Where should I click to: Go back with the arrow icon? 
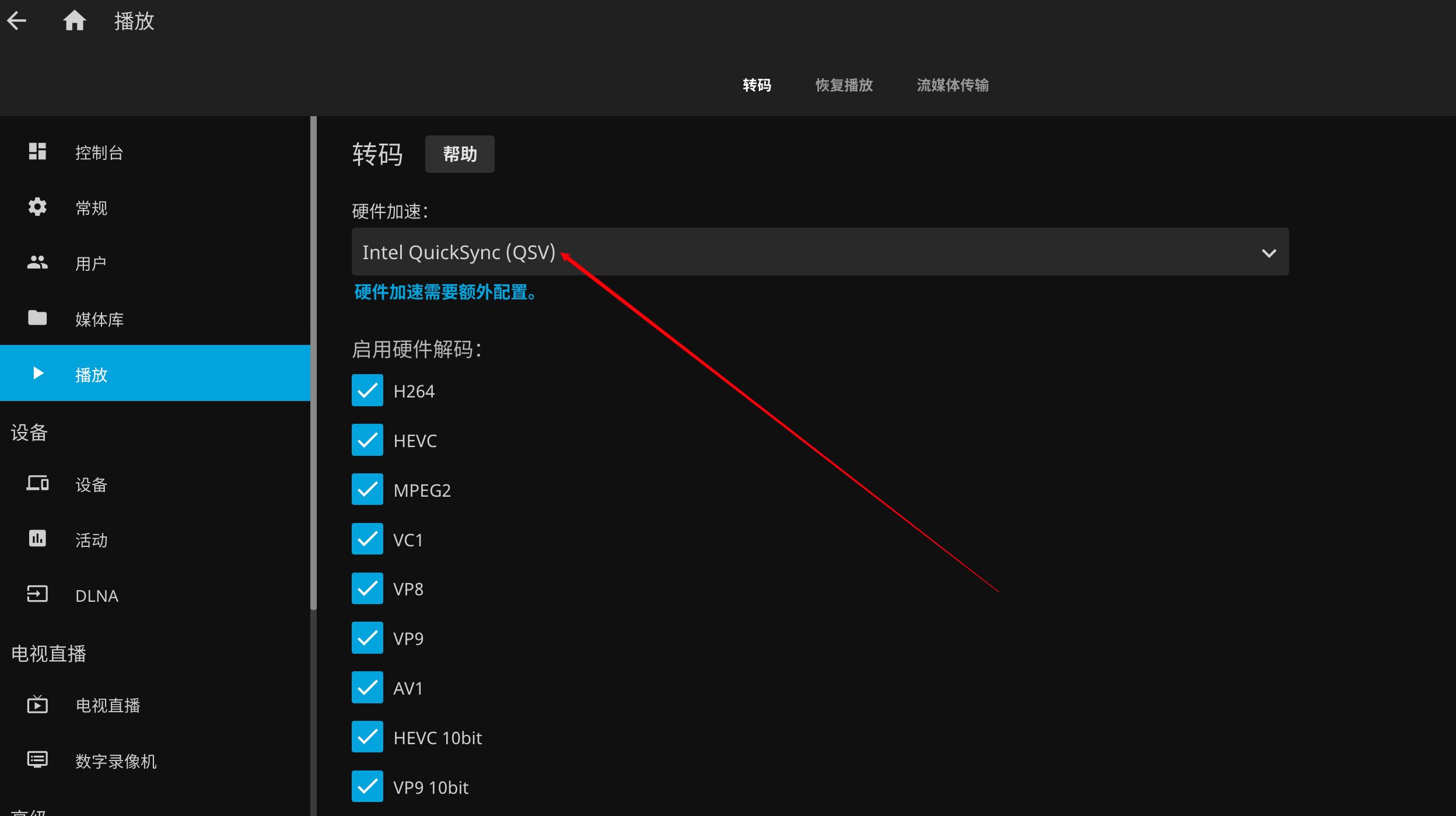(17, 21)
